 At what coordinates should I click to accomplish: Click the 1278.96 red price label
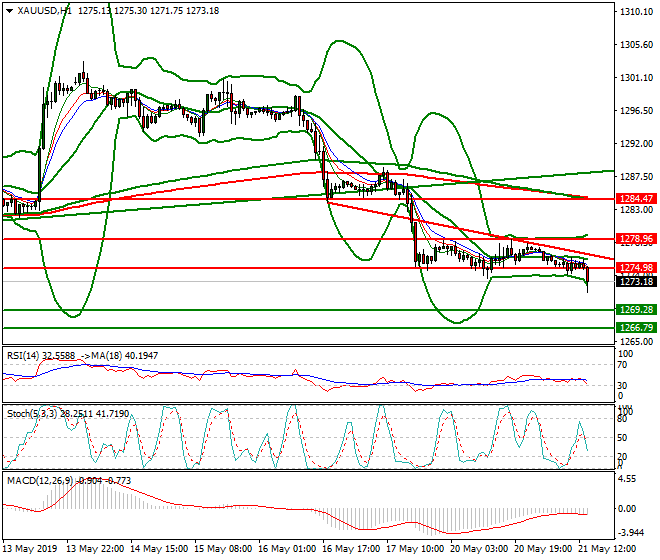[x=636, y=239]
